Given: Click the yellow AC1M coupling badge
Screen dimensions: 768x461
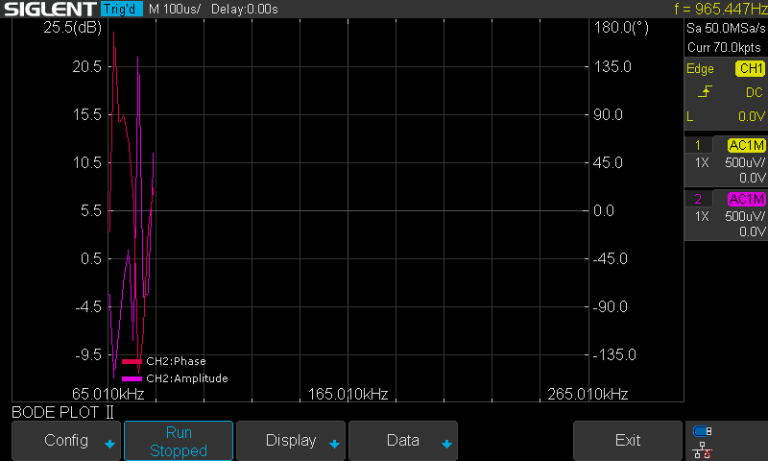Looking at the screenshot, I should (746, 145).
